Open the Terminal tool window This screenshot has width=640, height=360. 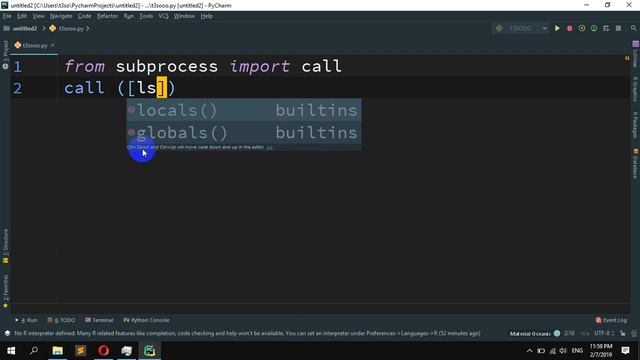pos(99,320)
